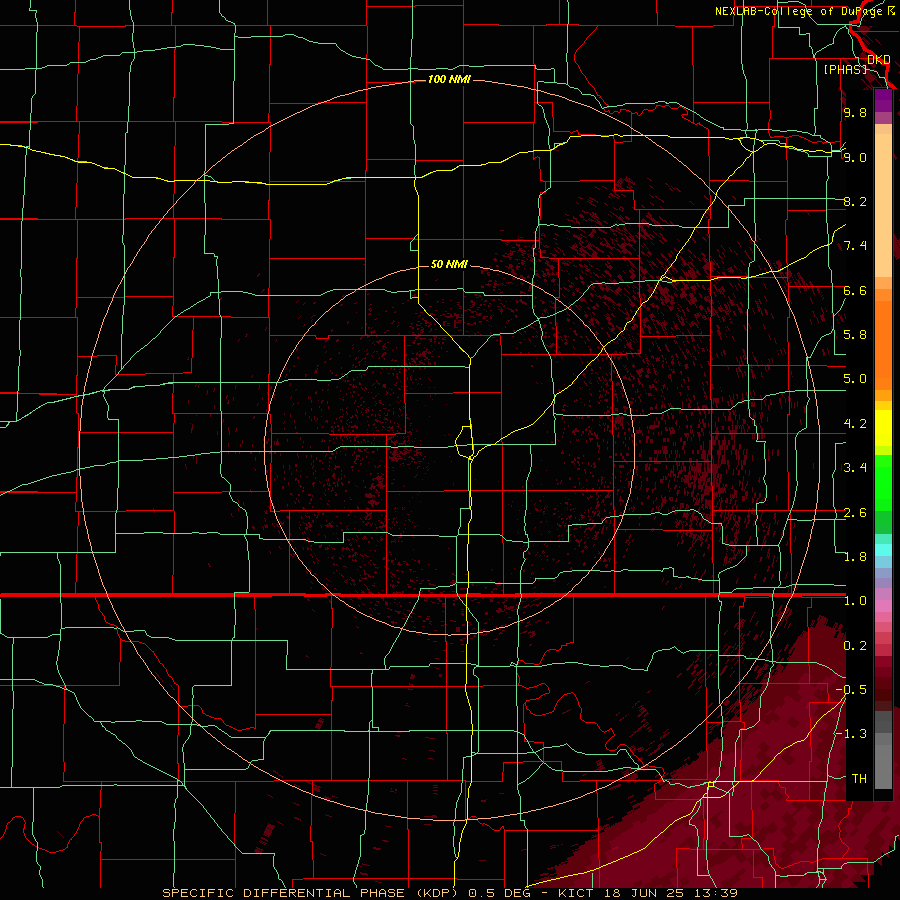Click the 8.2 value on color scale
This screenshot has width=900, height=900.
[855, 201]
